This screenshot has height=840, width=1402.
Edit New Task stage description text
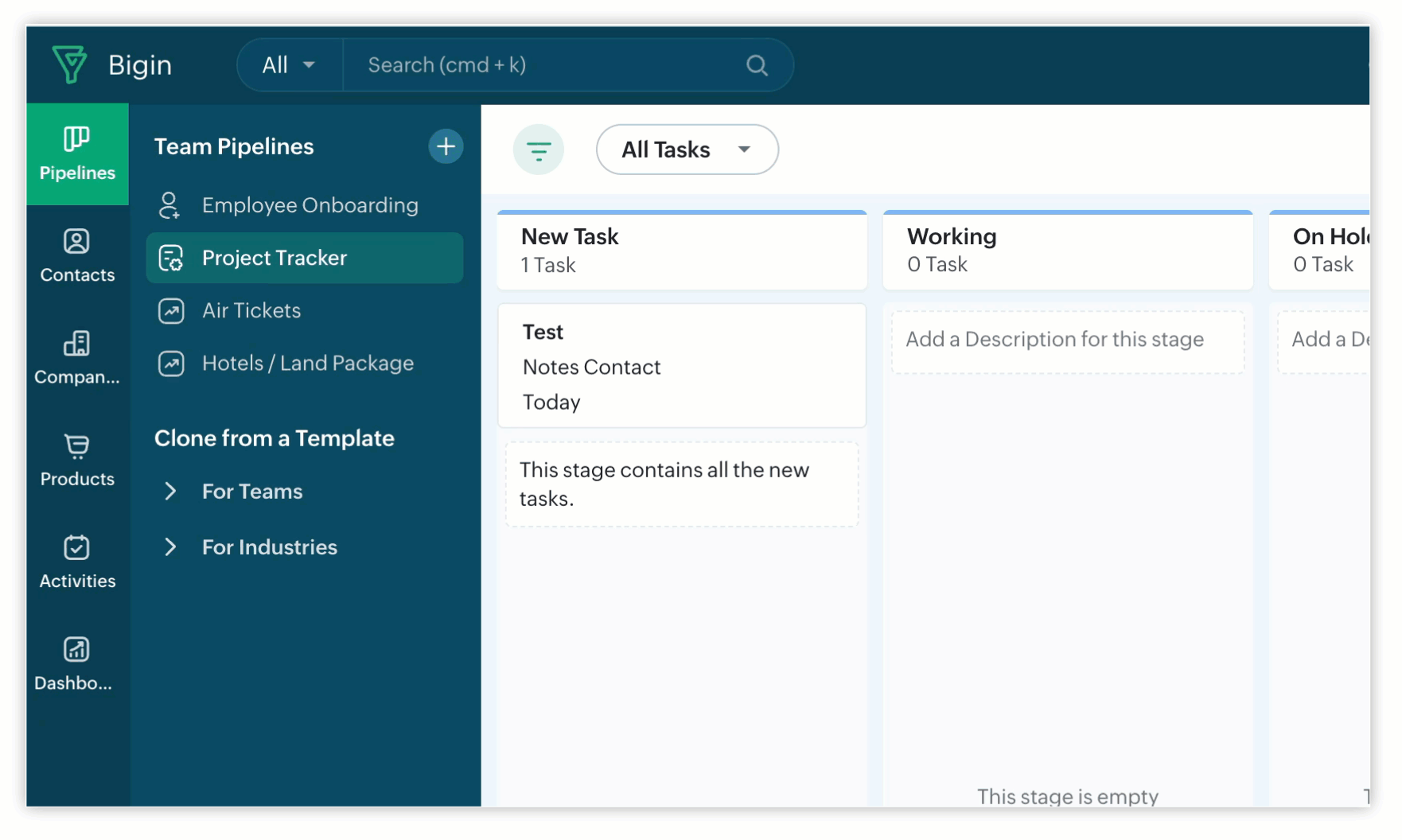tap(682, 484)
